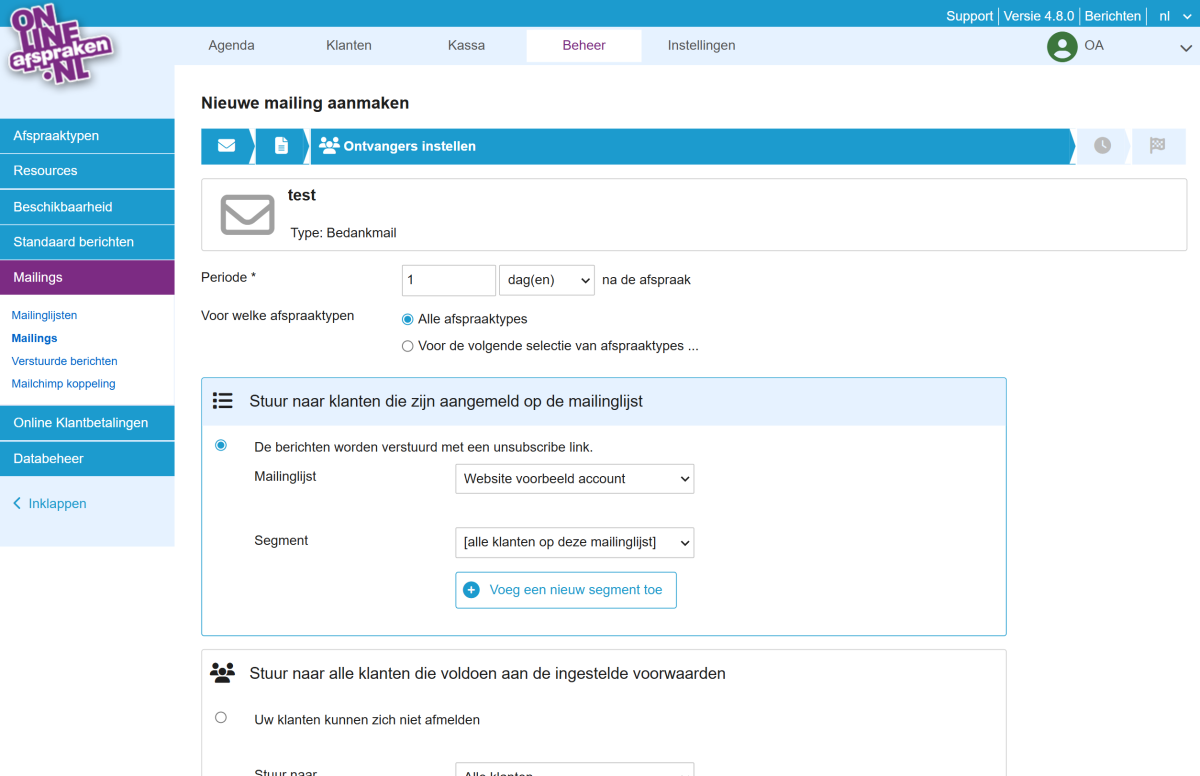This screenshot has height=776, width=1200.
Task: Open the dag(en) period unit dropdown
Action: (x=547, y=280)
